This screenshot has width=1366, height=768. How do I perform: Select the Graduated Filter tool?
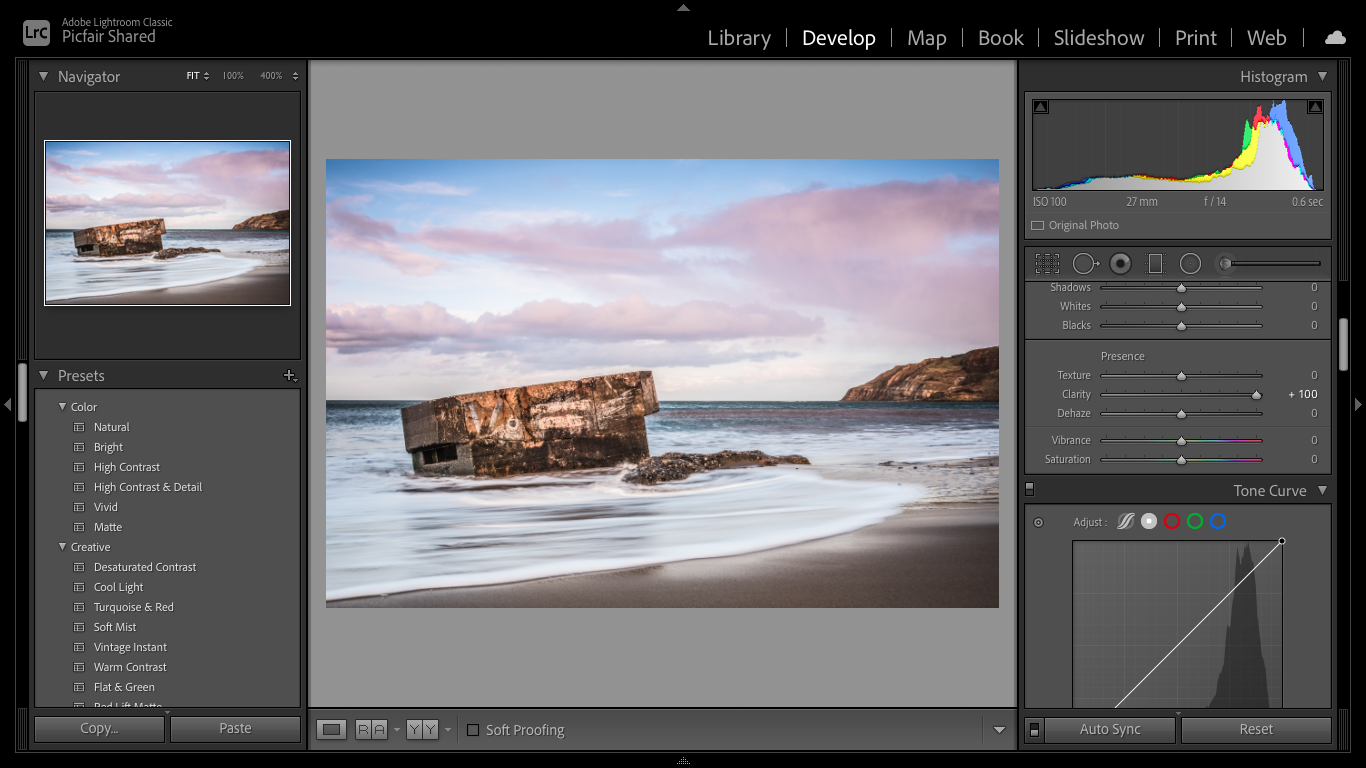(1155, 263)
